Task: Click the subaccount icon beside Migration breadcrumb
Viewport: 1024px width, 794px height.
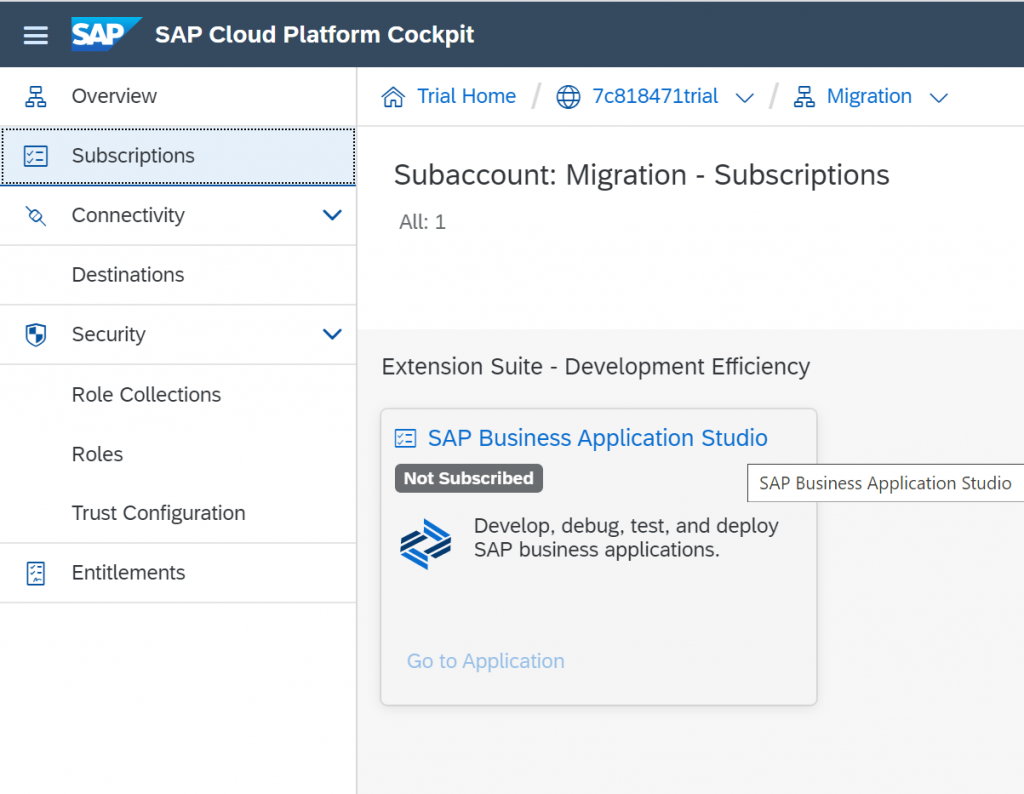Action: (x=804, y=97)
